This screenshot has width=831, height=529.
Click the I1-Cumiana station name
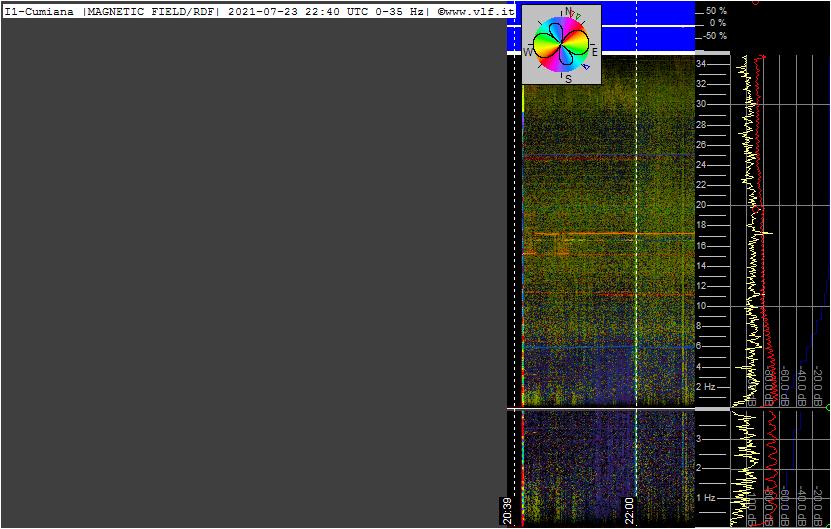click(x=39, y=12)
